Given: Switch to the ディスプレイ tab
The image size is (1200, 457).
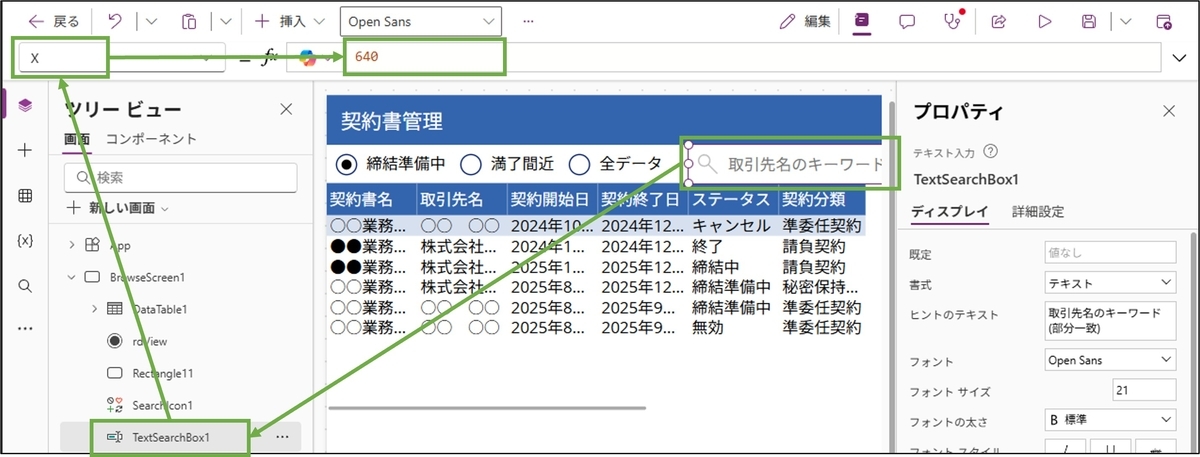Looking at the screenshot, I should tap(950, 211).
